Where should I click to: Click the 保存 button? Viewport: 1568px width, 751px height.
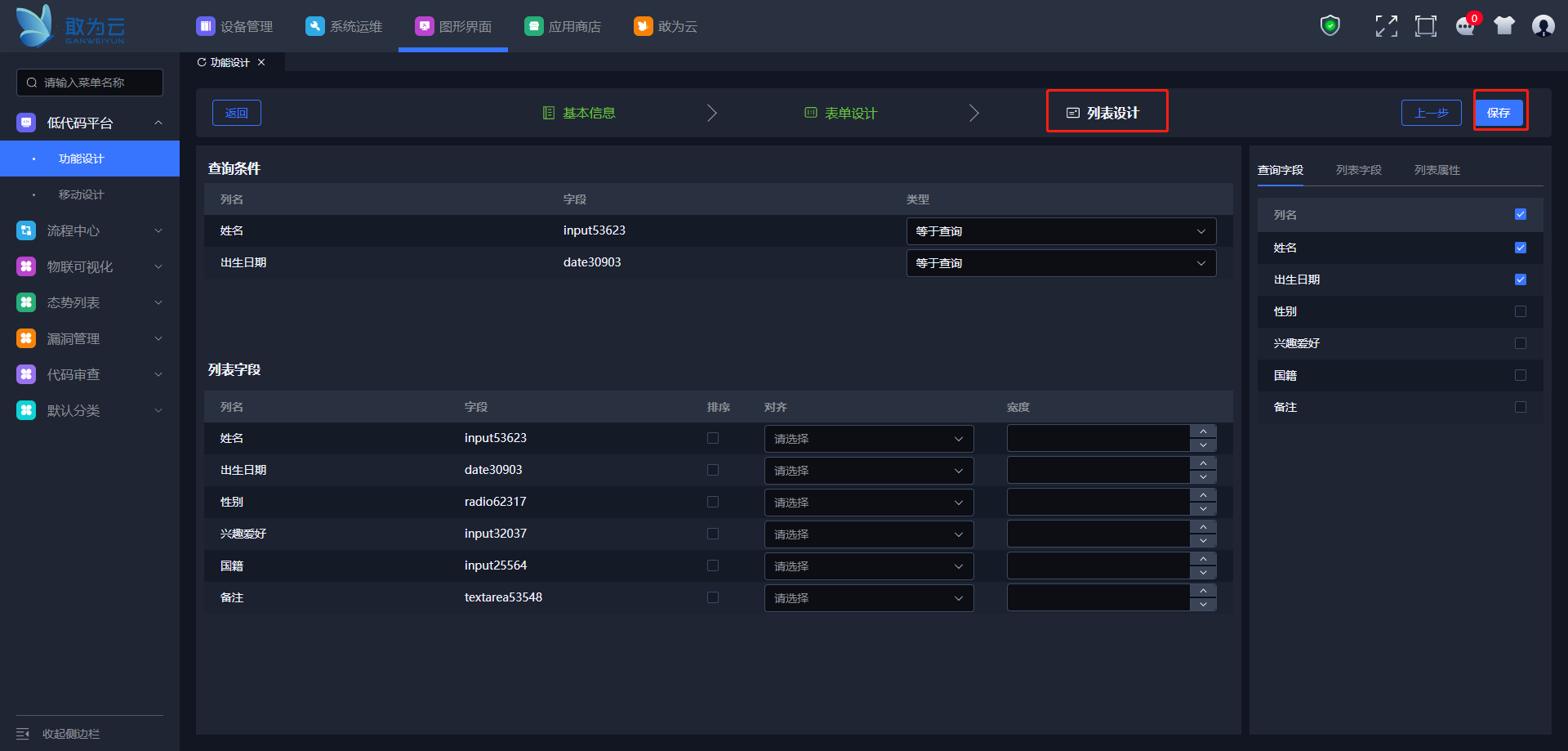point(1499,113)
